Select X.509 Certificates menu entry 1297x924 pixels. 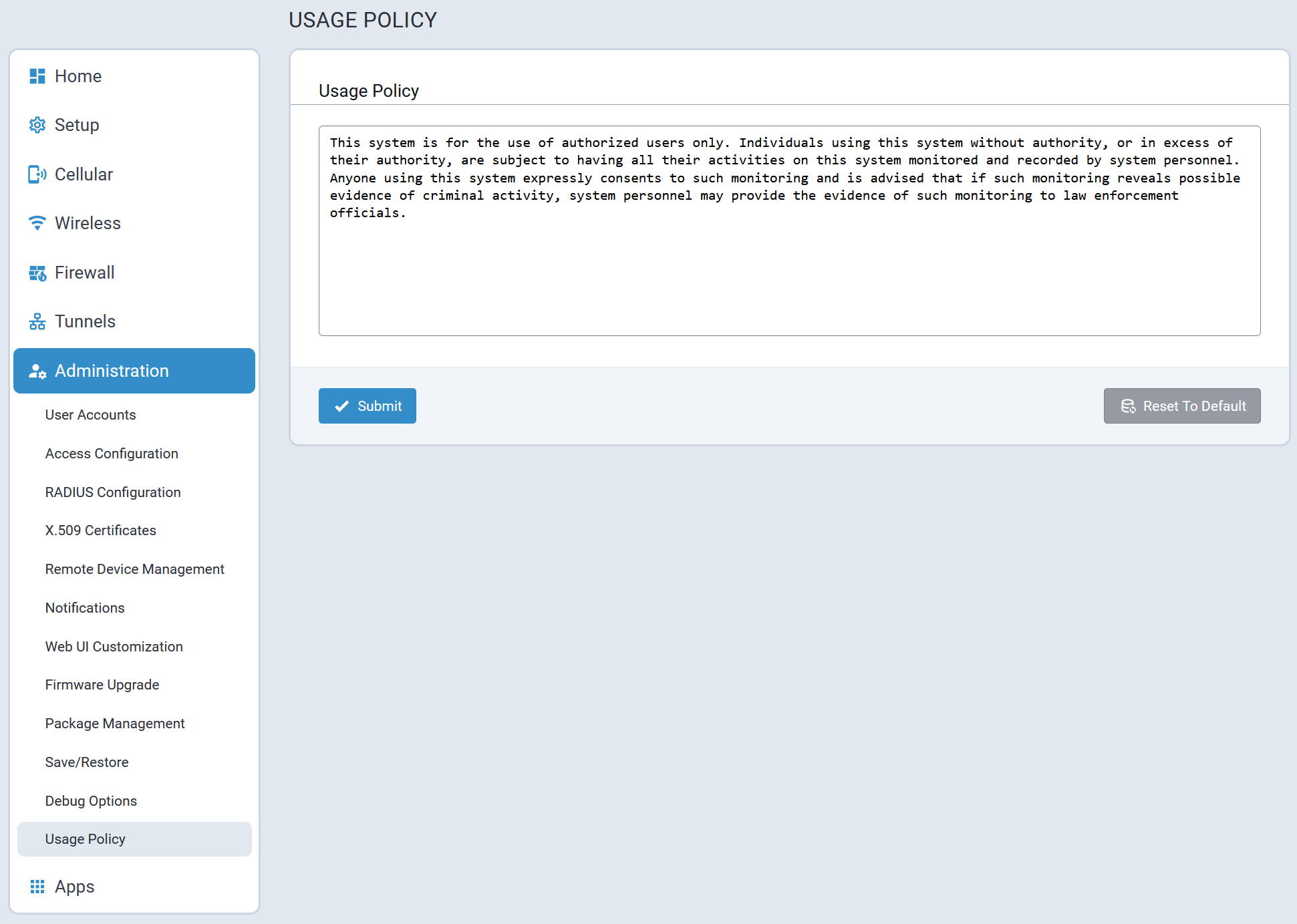pos(100,530)
